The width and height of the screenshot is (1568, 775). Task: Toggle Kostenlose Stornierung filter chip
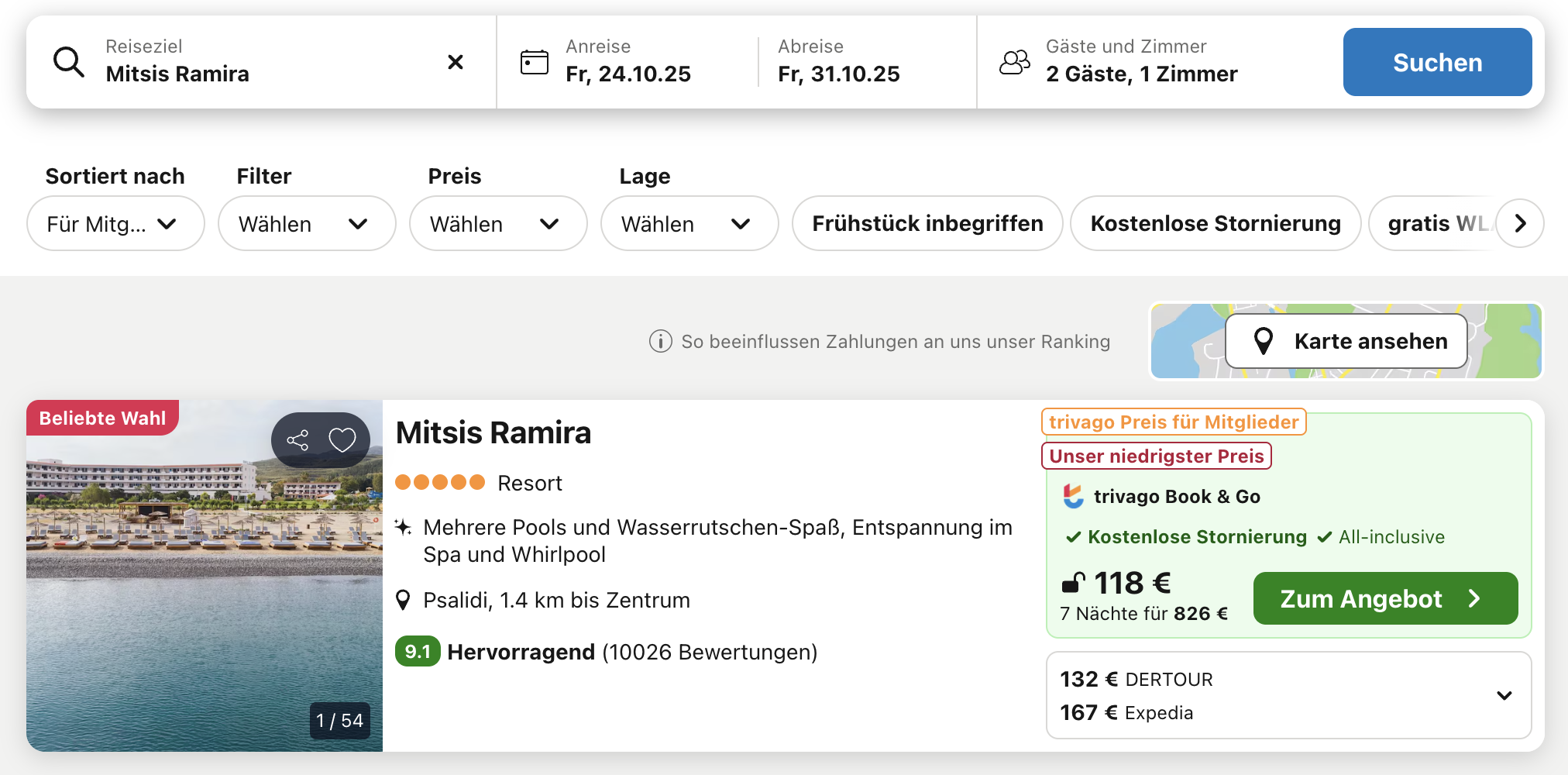(1216, 223)
